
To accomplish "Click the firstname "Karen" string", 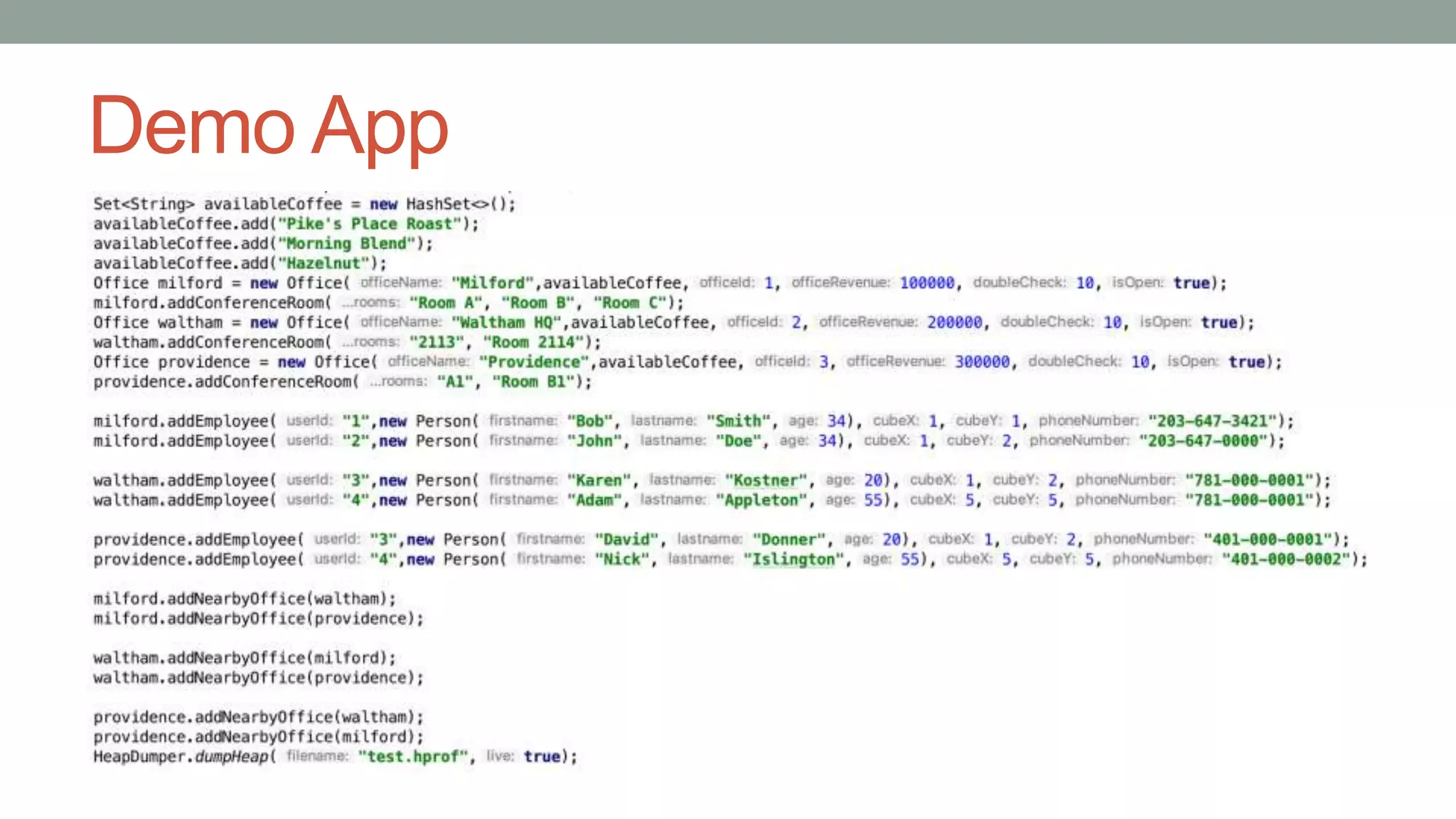I will 599,481.
